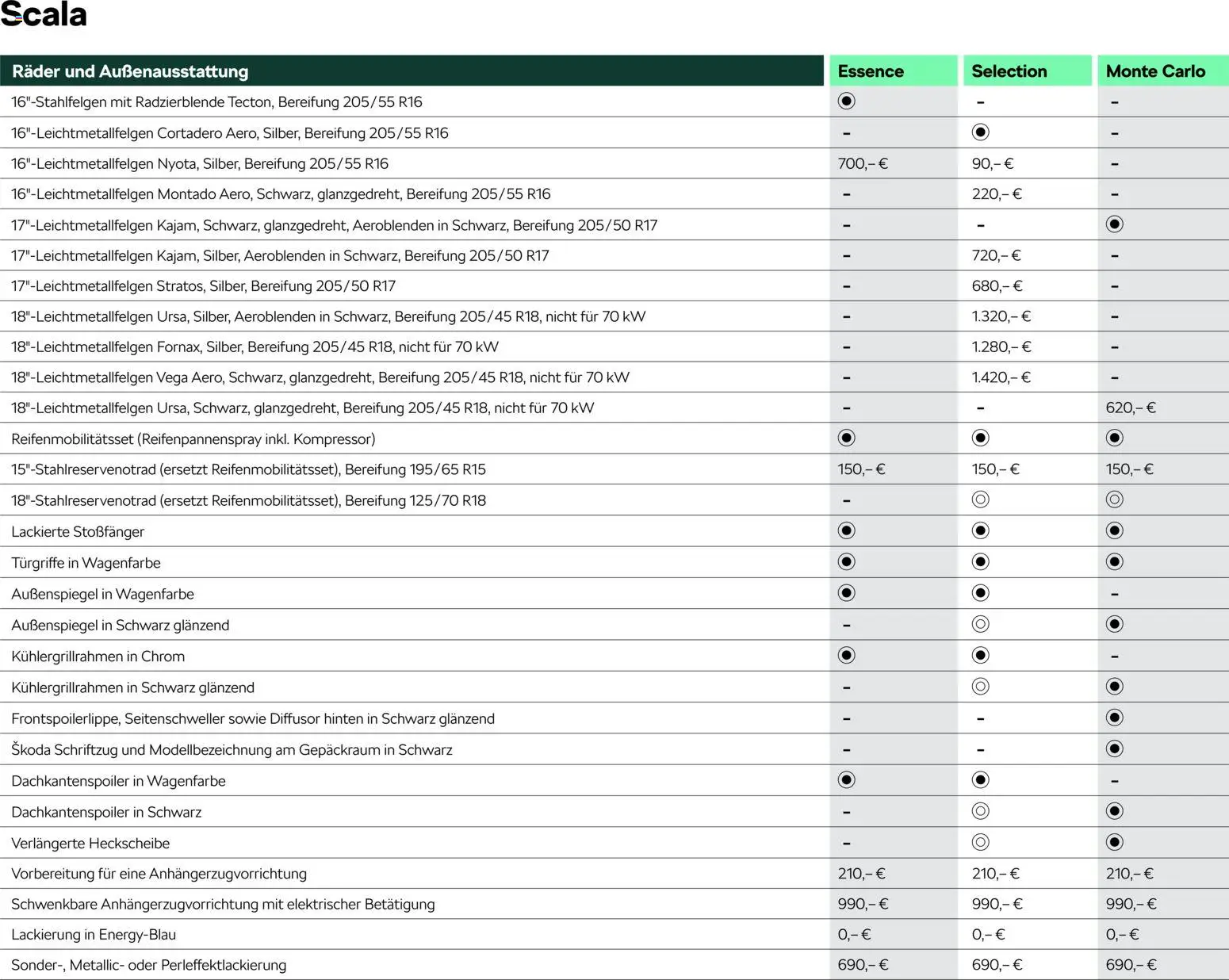Click the Monte Carlo column header

(1154, 71)
